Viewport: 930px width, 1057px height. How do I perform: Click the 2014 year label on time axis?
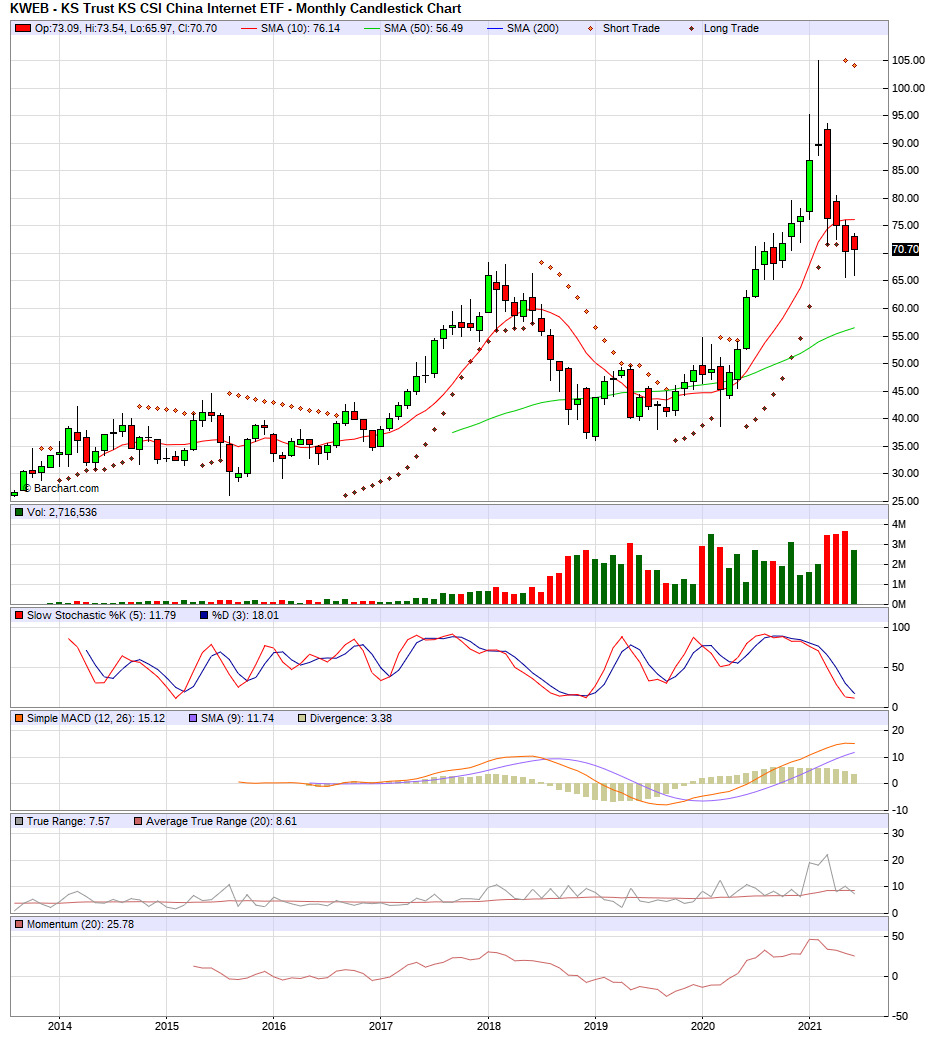click(59, 1026)
